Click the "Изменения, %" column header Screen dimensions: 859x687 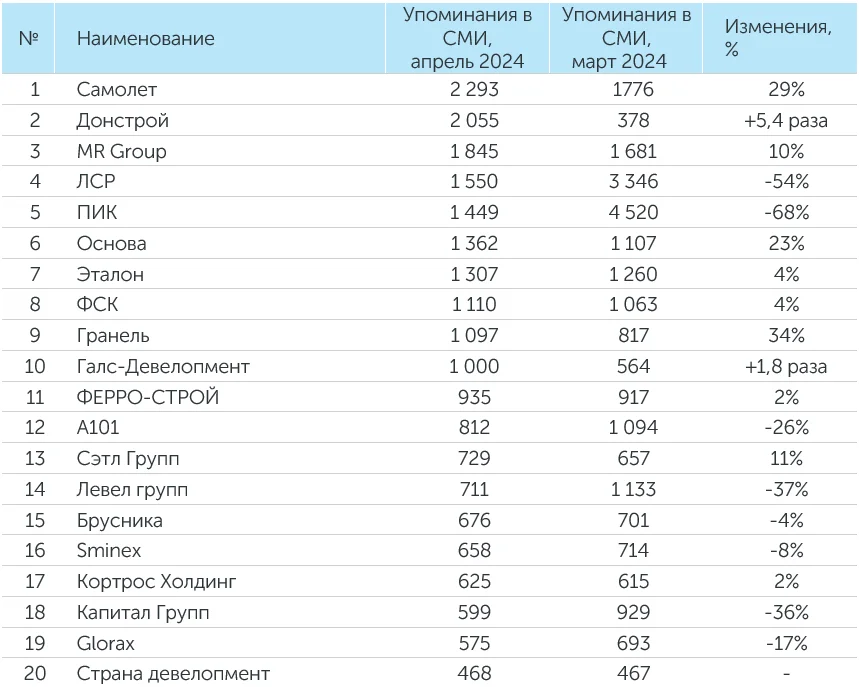click(x=777, y=39)
